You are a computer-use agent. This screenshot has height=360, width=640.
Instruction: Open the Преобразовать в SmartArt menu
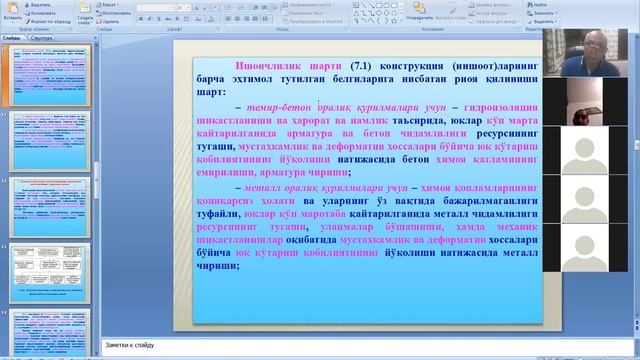[x=314, y=21]
